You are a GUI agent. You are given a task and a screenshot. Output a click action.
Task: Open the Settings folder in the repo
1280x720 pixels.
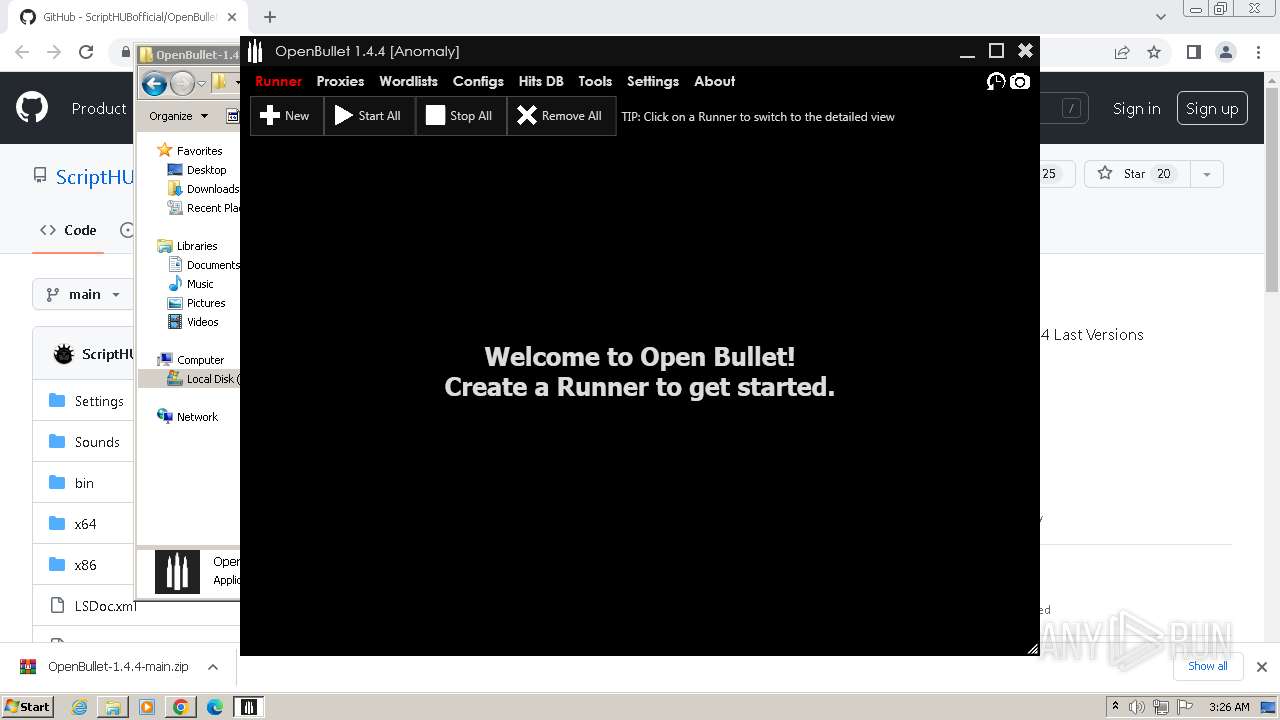coord(99,401)
